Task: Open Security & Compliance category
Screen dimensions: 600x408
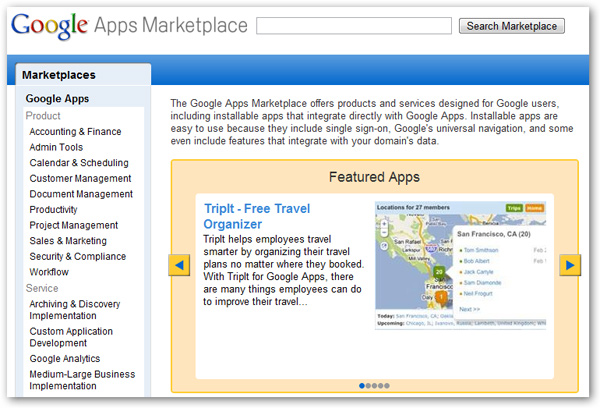Action: [78, 256]
